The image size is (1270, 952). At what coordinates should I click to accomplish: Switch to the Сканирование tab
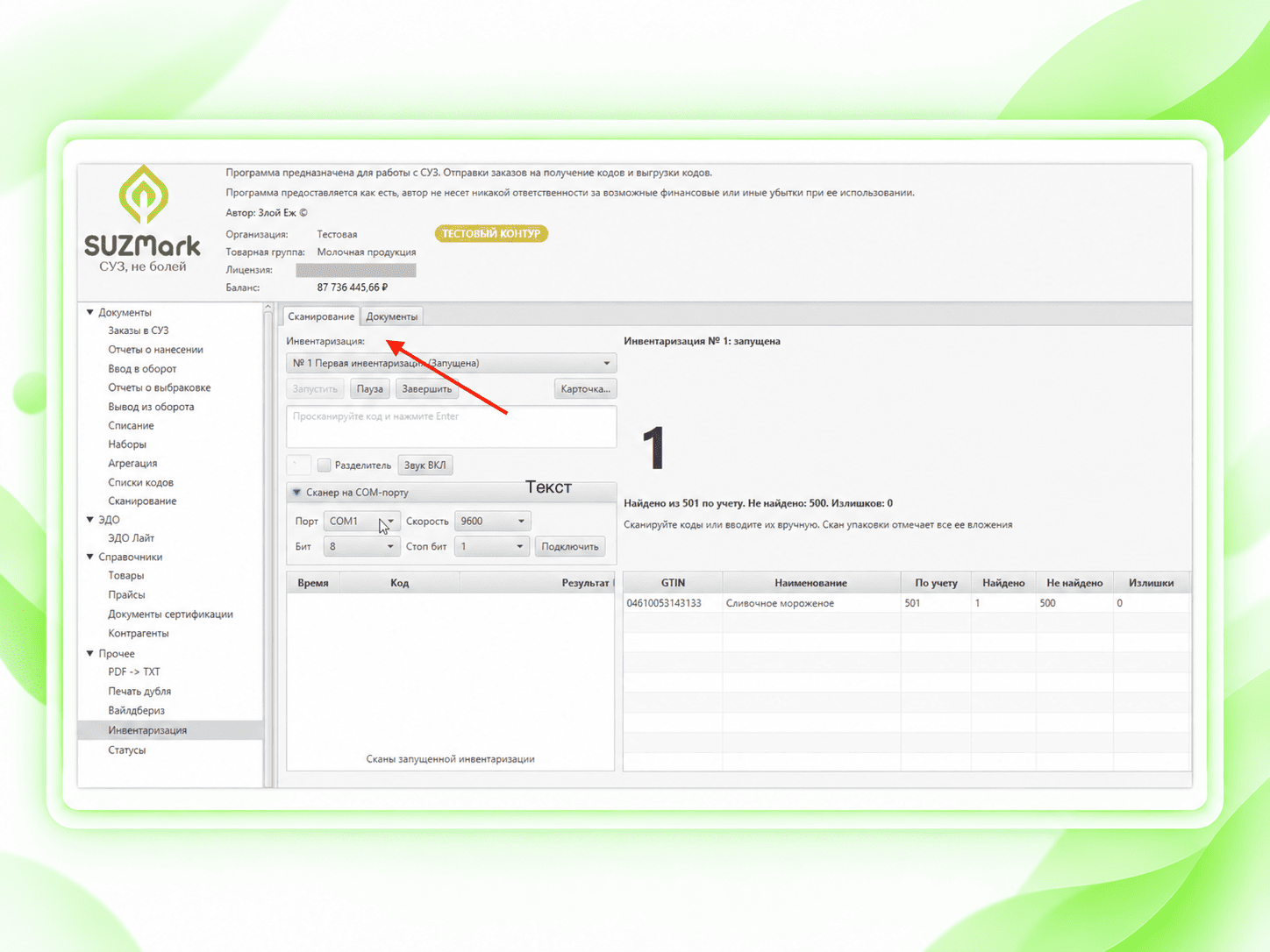pyautogui.click(x=321, y=316)
